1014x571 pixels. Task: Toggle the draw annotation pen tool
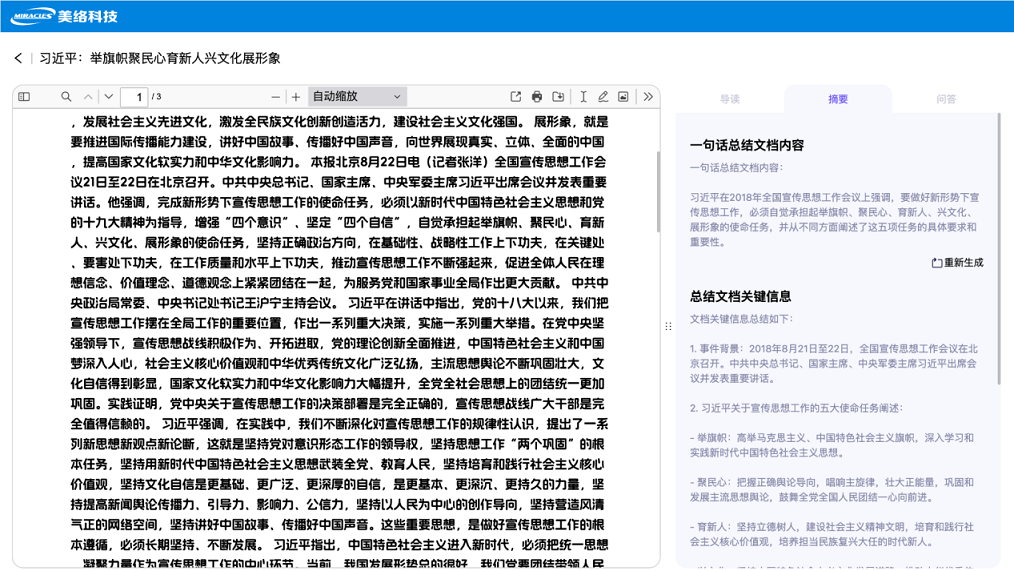(x=603, y=97)
